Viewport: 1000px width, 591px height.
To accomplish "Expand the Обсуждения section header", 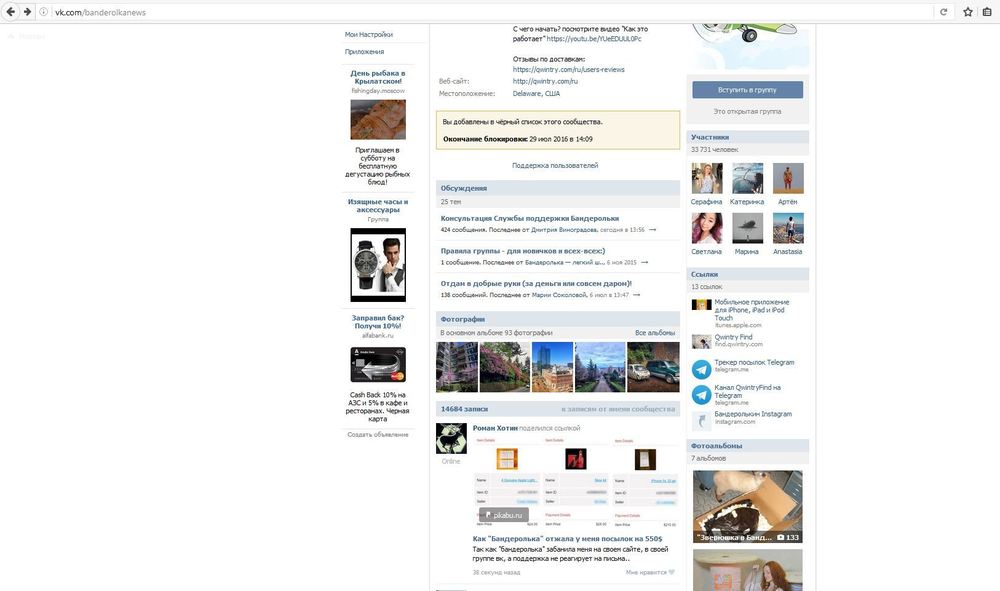I will pos(464,188).
